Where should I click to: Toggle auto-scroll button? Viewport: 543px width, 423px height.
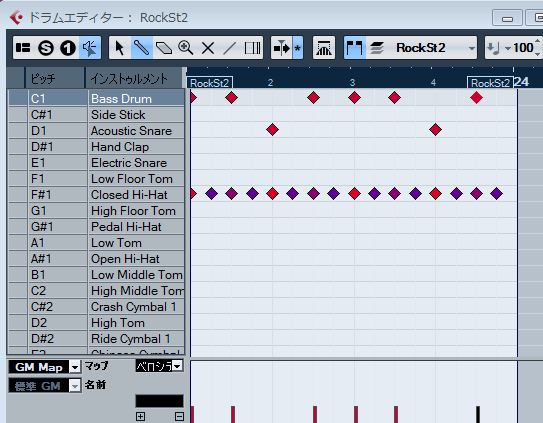282,48
